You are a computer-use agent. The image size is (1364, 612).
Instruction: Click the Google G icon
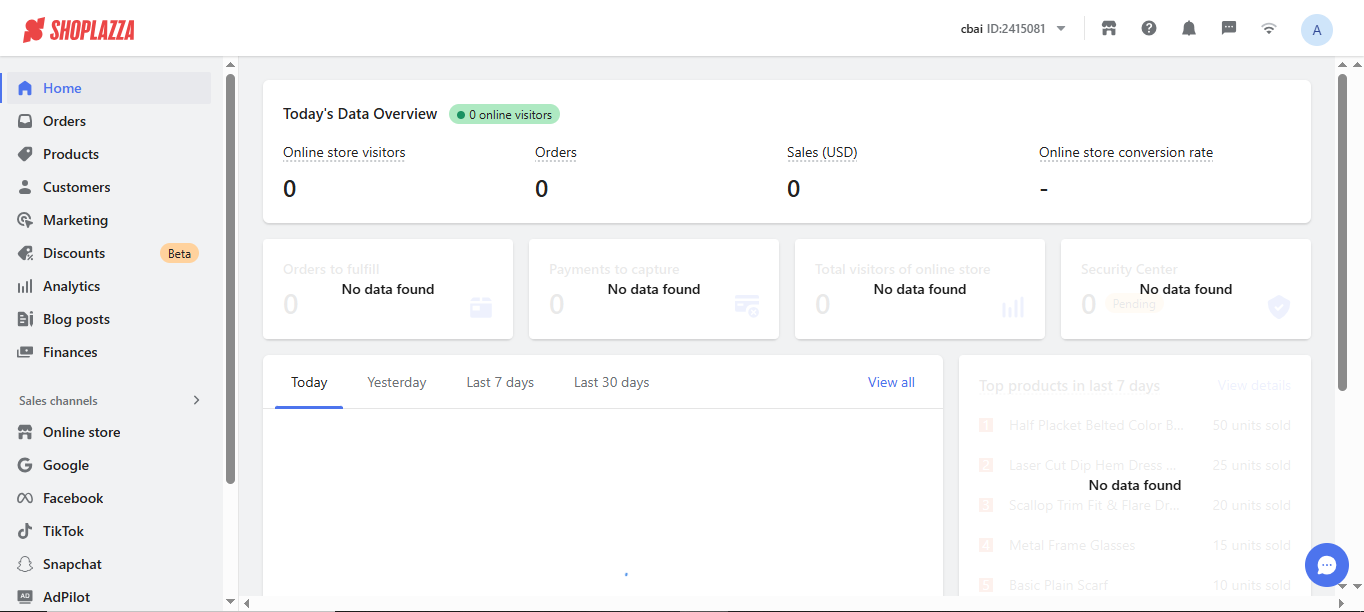point(25,465)
